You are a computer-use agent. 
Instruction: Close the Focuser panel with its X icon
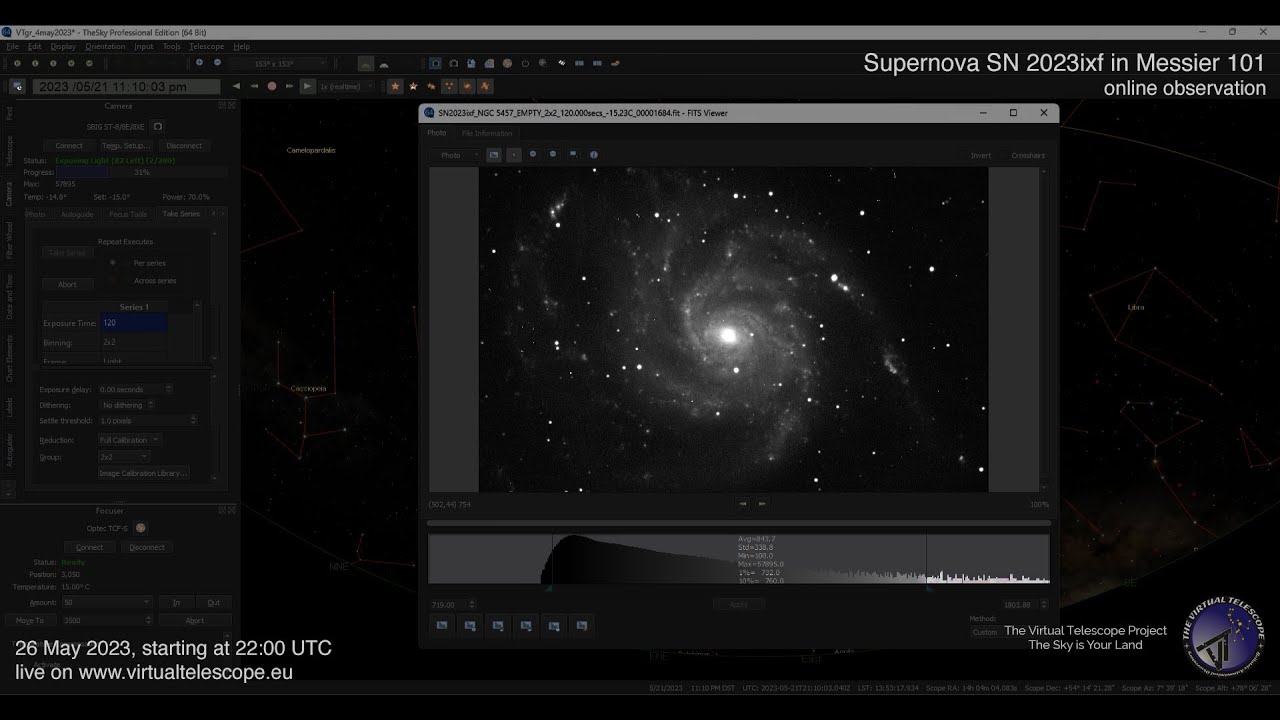[232, 510]
